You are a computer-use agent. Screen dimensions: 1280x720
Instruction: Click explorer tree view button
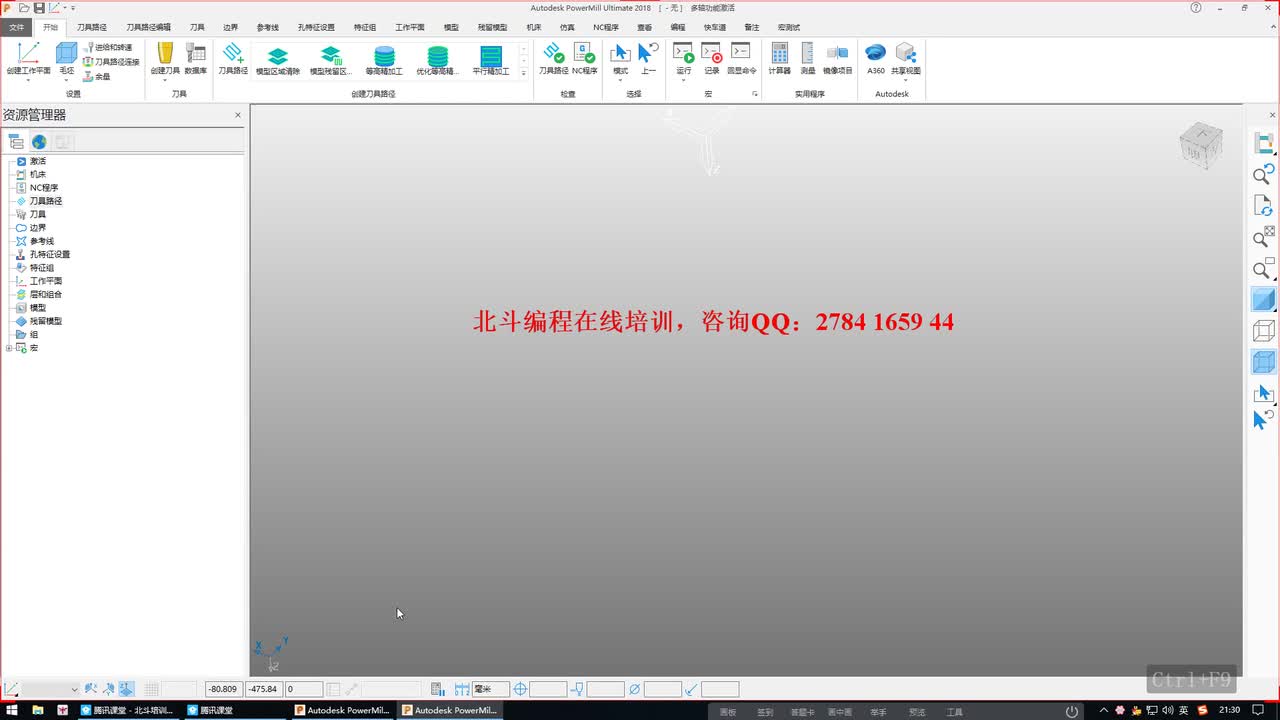point(16,142)
